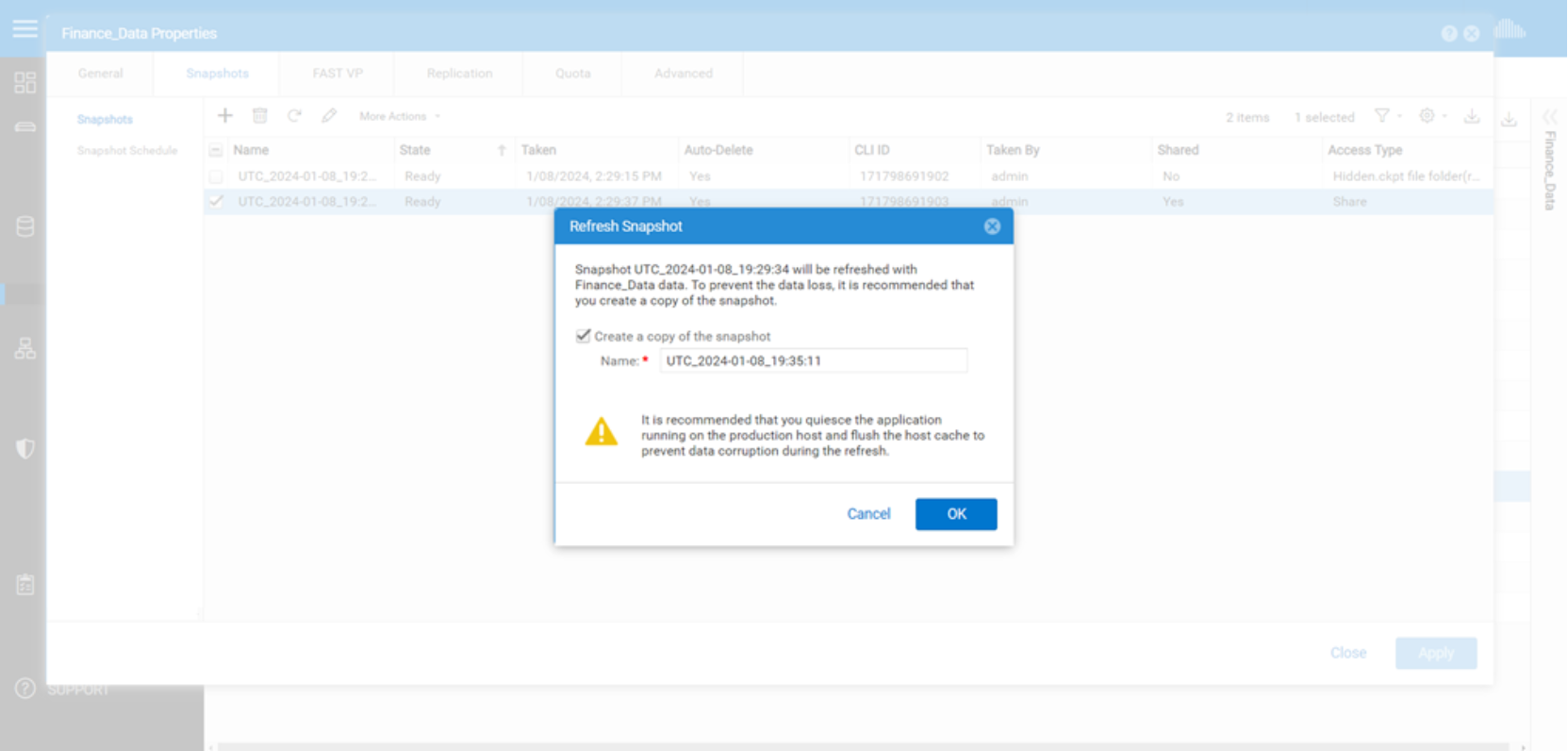This screenshot has width=1568, height=751.
Task: Add a new snapshot with plus icon
Action: (225, 115)
